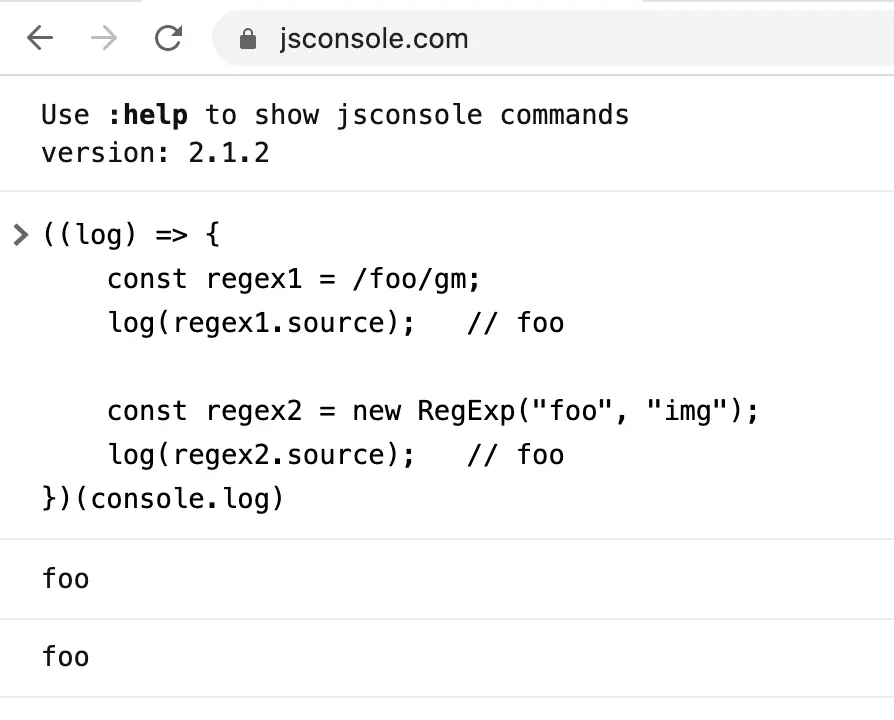
Task: Reload the jsconsole page
Action: tap(168, 39)
